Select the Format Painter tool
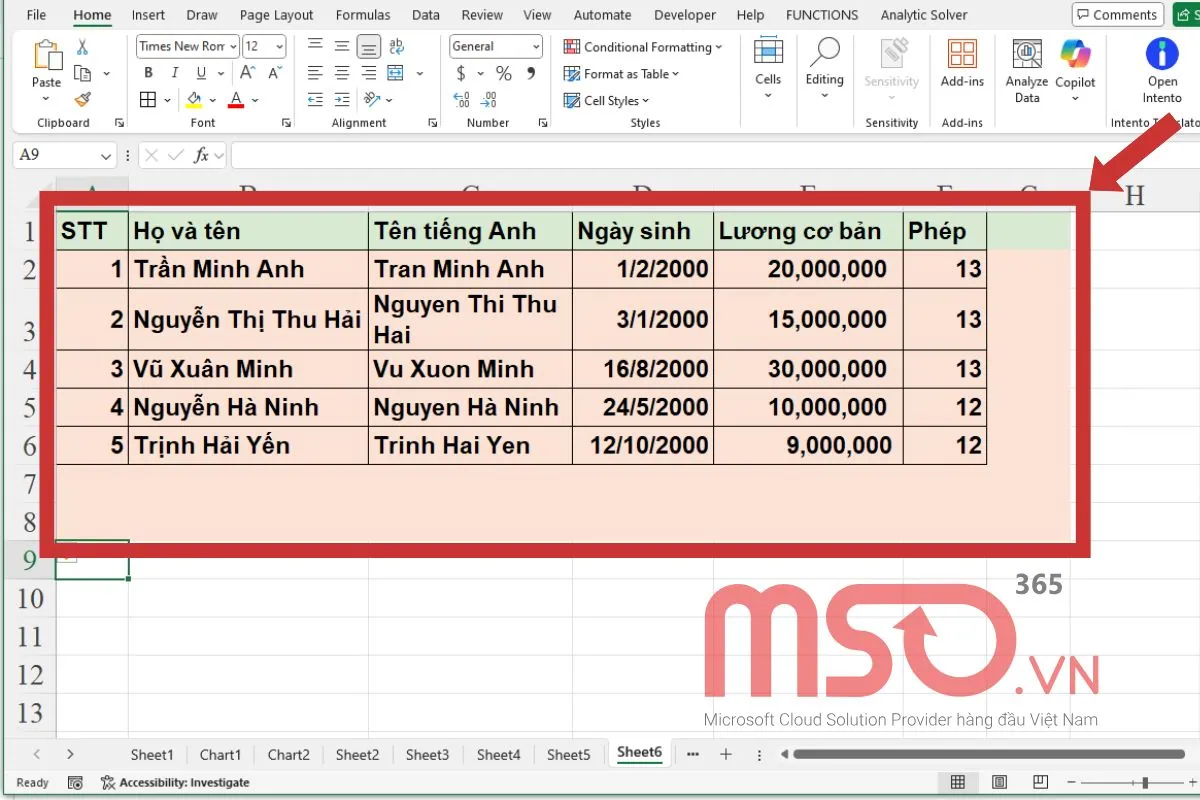Image resolution: width=1200 pixels, height=800 pixels. [84, 97]
